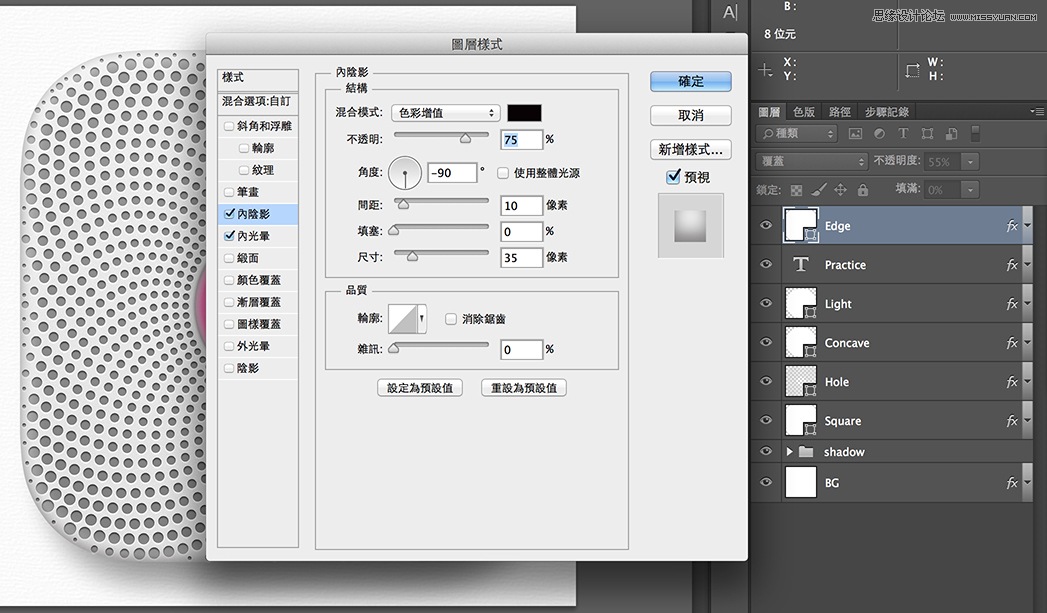Lock position move icon

pos(840,190)
